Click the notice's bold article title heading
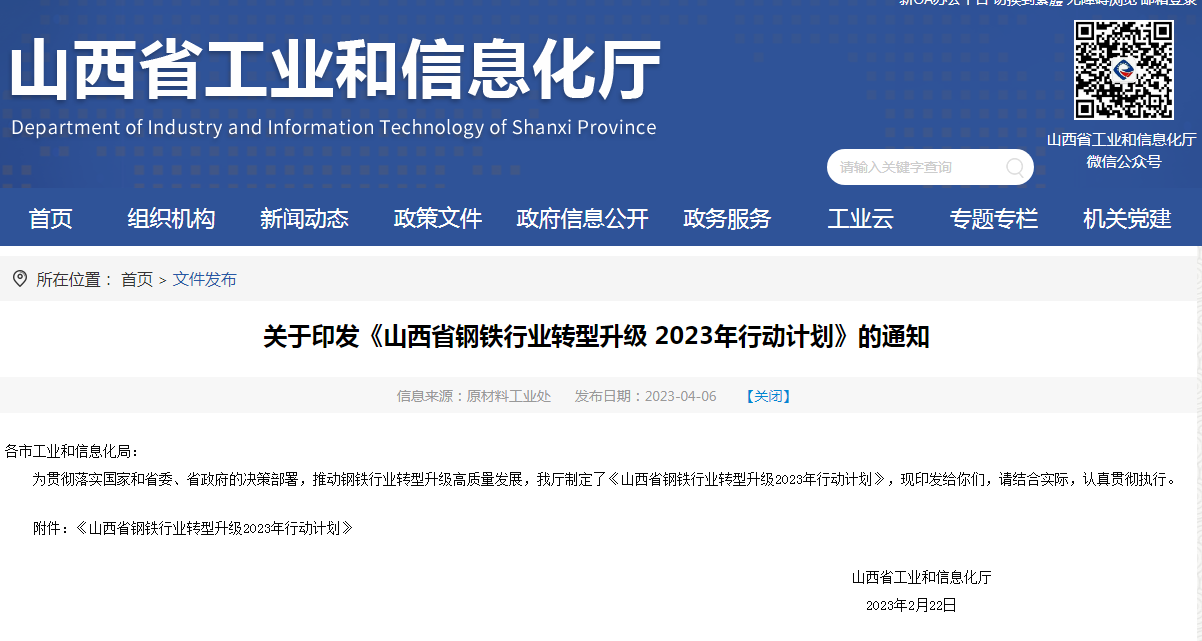The width and height of the screenshot is (1202, 641). (x=596, y=337)
